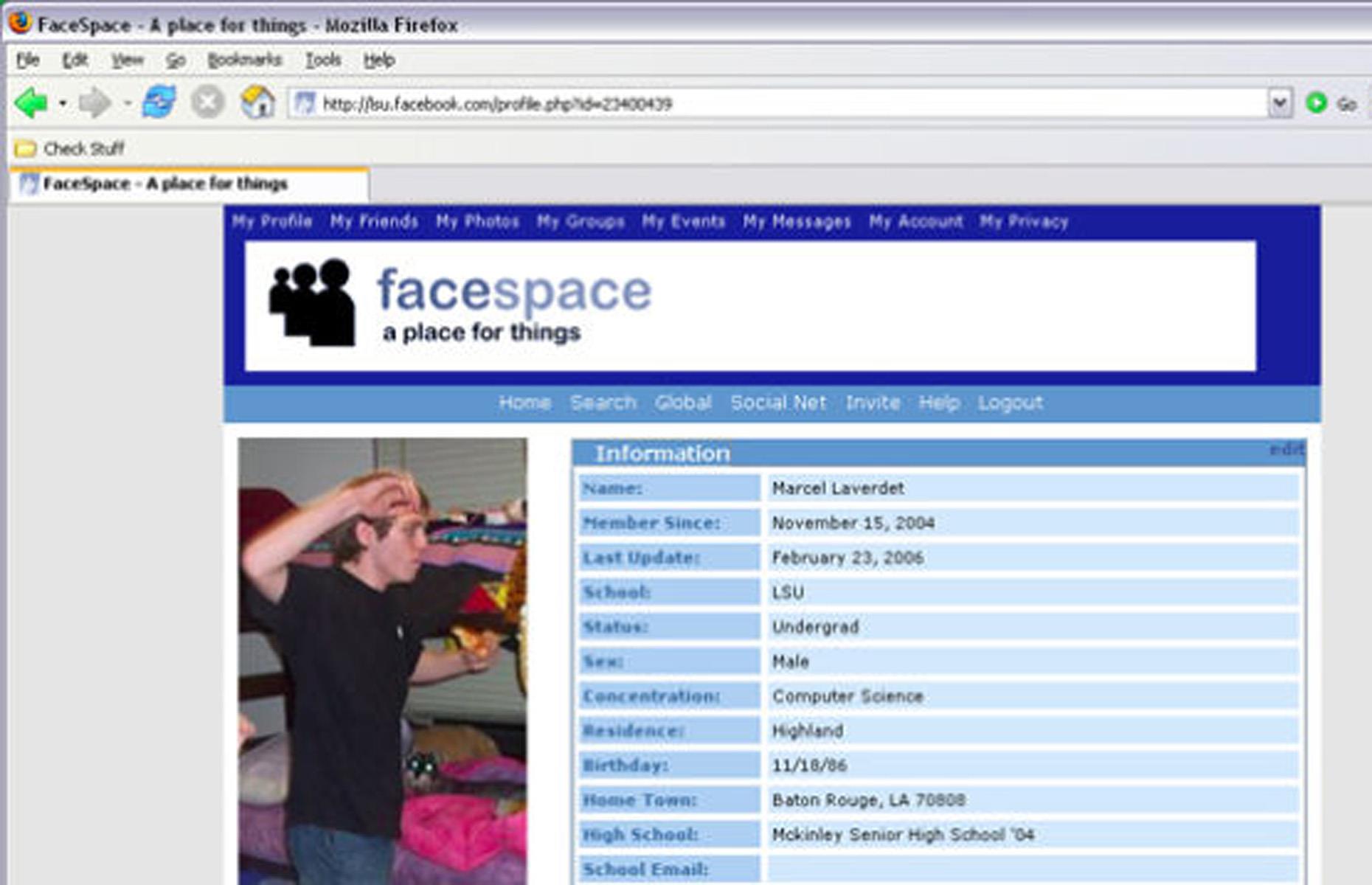Click the Baton Rouge, LA 70808 value
This screenshot has width=1372, height=885.
pyautogui.click(x=868, y=800)
